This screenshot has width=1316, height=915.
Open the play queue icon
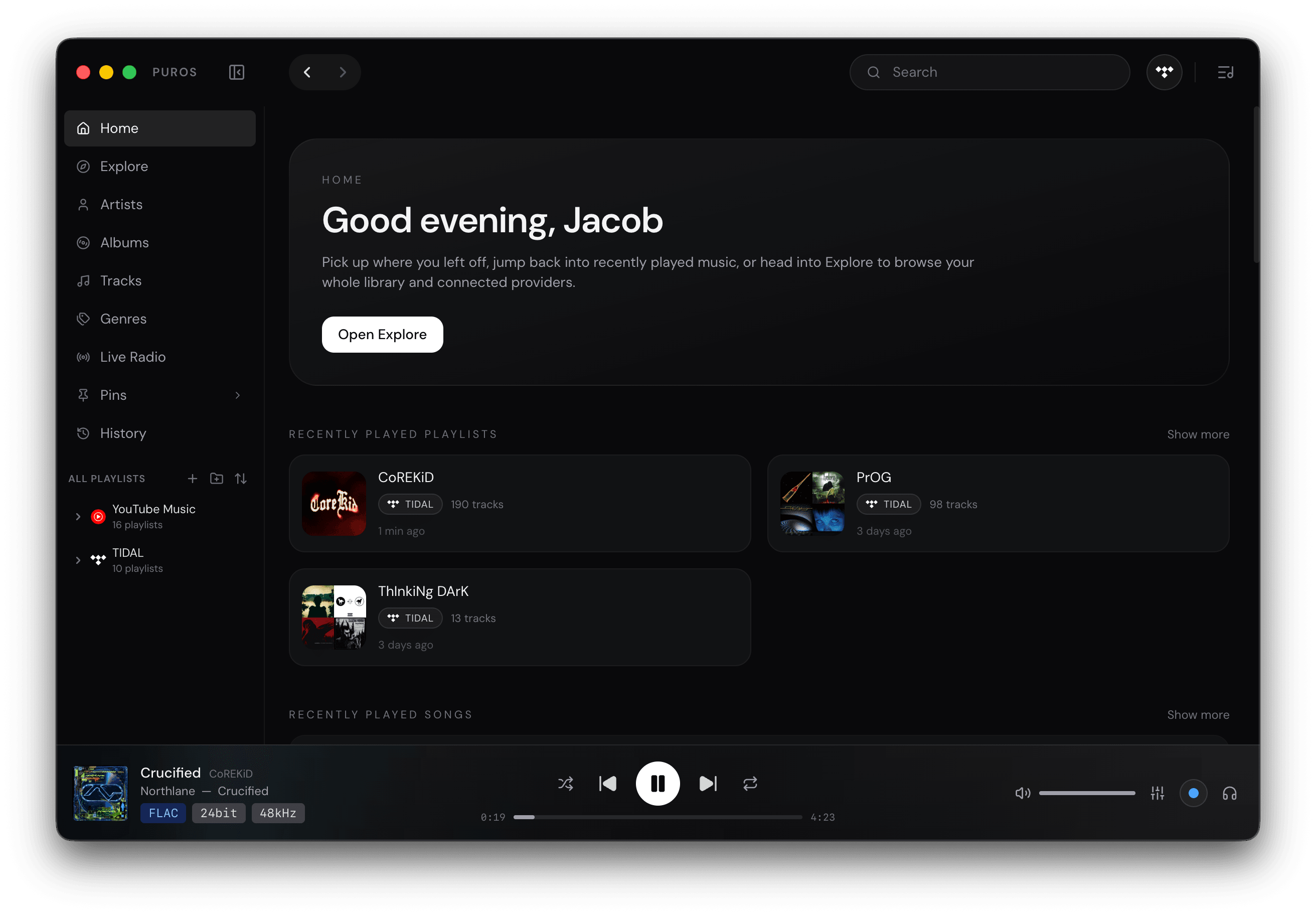point(1225,72)
